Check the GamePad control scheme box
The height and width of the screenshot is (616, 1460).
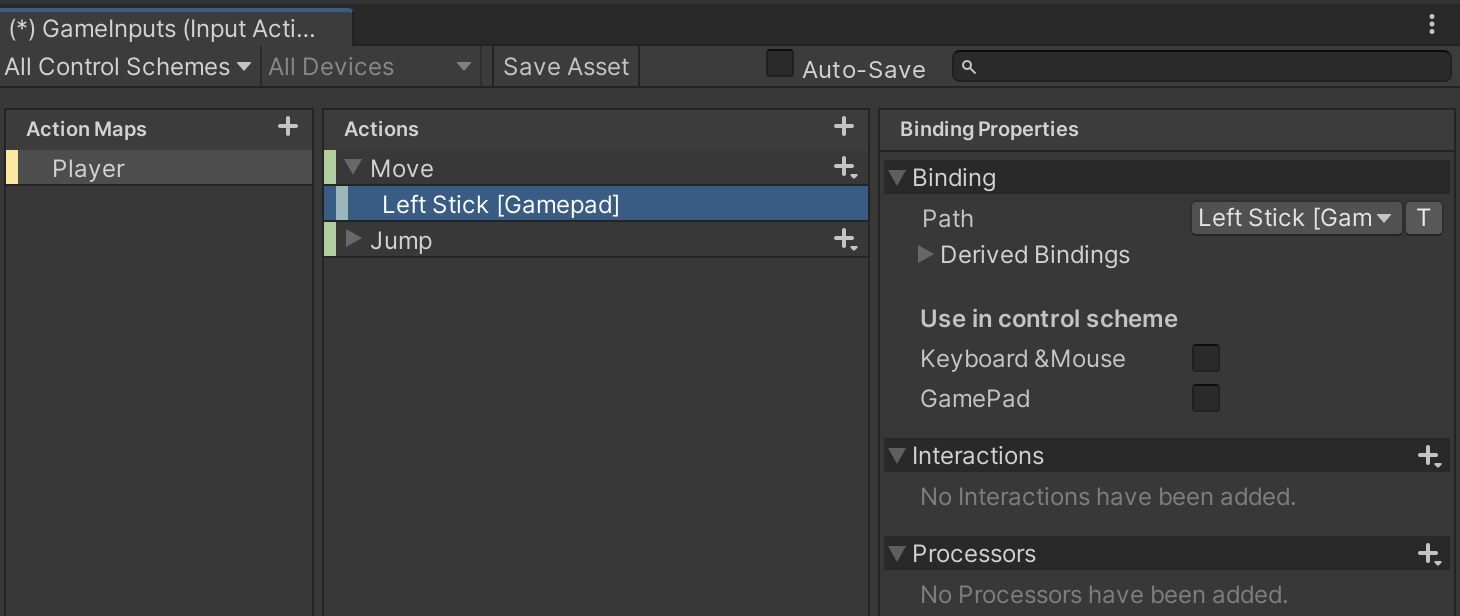click(1206, 398)
